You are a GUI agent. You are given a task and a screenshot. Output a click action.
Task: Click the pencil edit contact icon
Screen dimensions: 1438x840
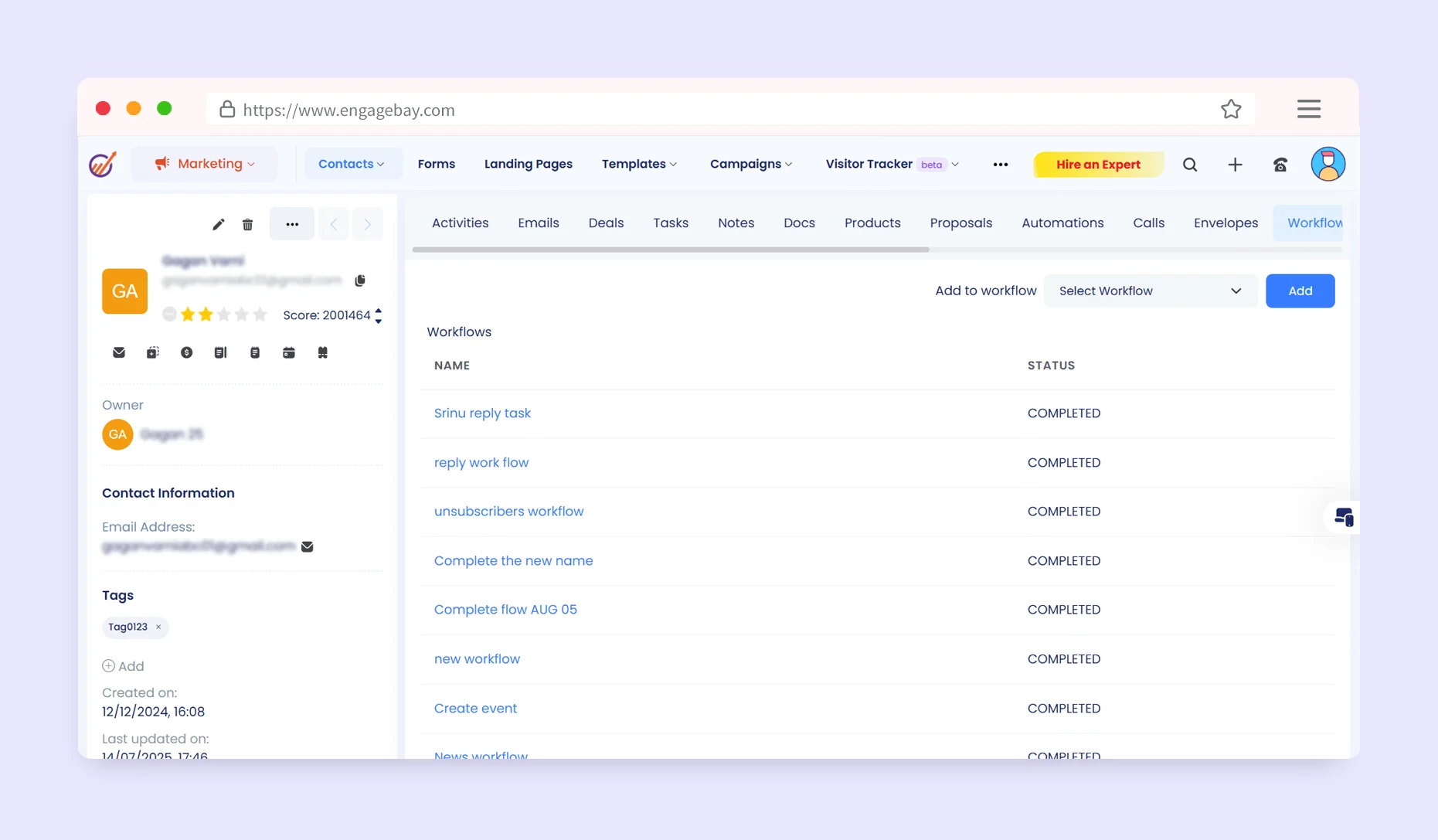218,224
